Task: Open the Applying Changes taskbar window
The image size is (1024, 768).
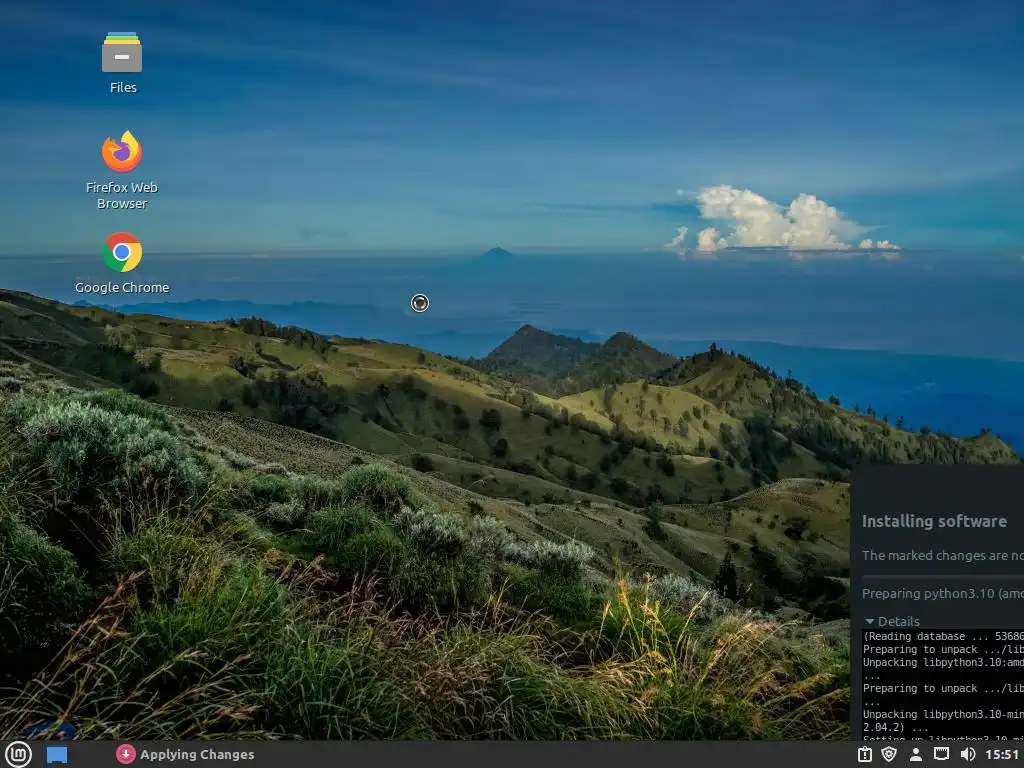Action: [x=185, y=755]
